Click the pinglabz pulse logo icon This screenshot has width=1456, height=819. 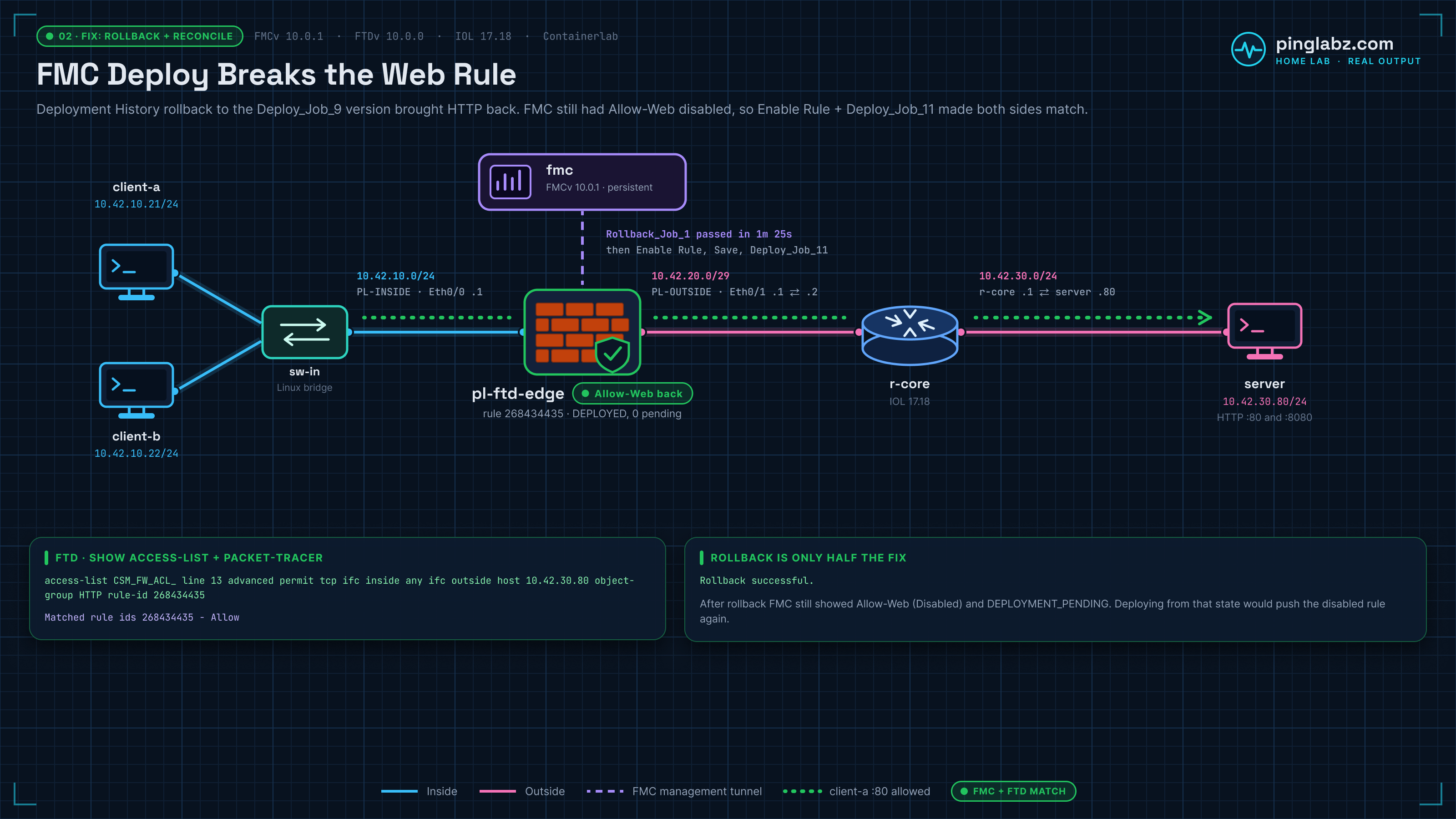point(1248,49)
